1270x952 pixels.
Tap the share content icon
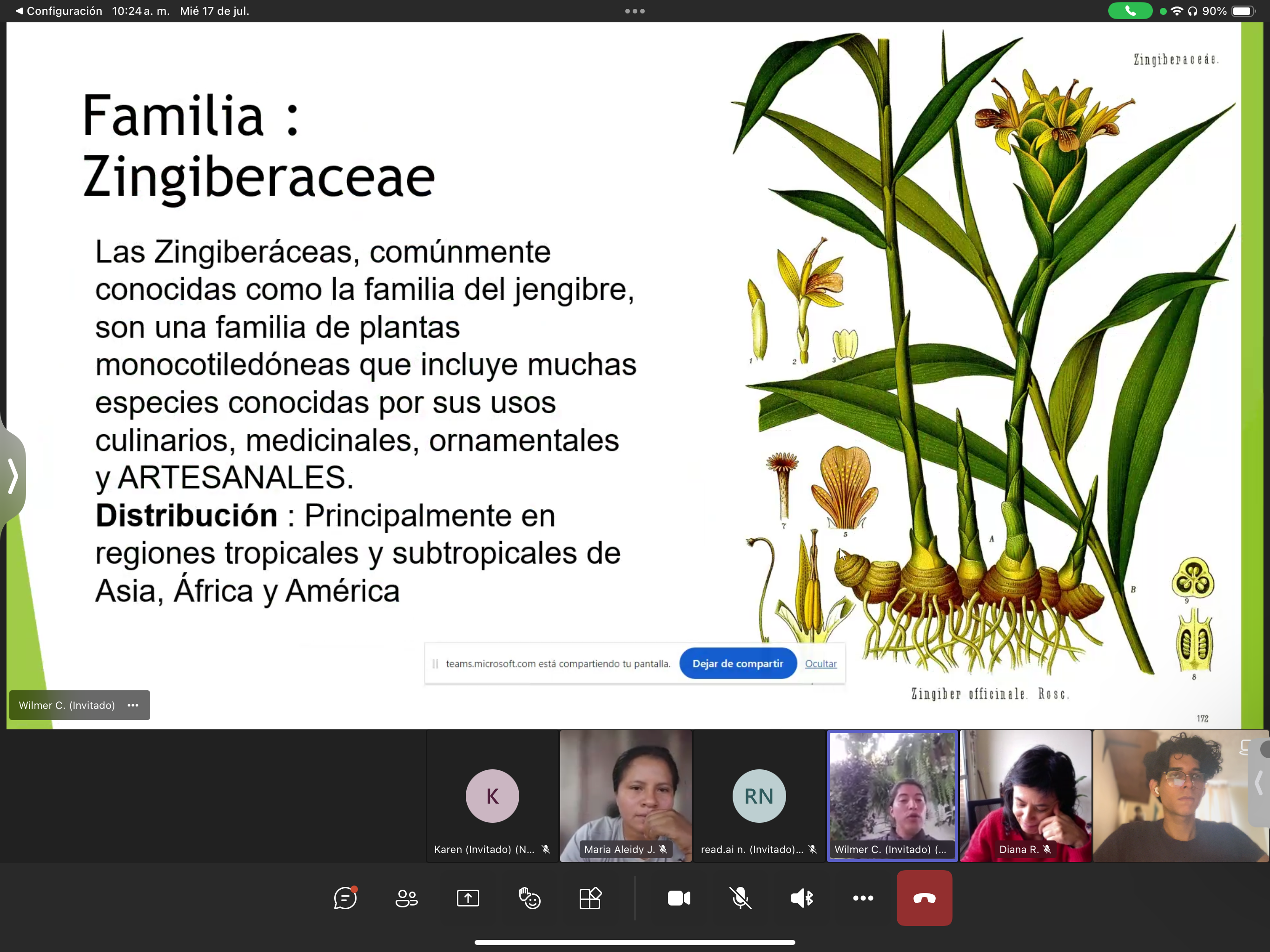pos(468,898)
